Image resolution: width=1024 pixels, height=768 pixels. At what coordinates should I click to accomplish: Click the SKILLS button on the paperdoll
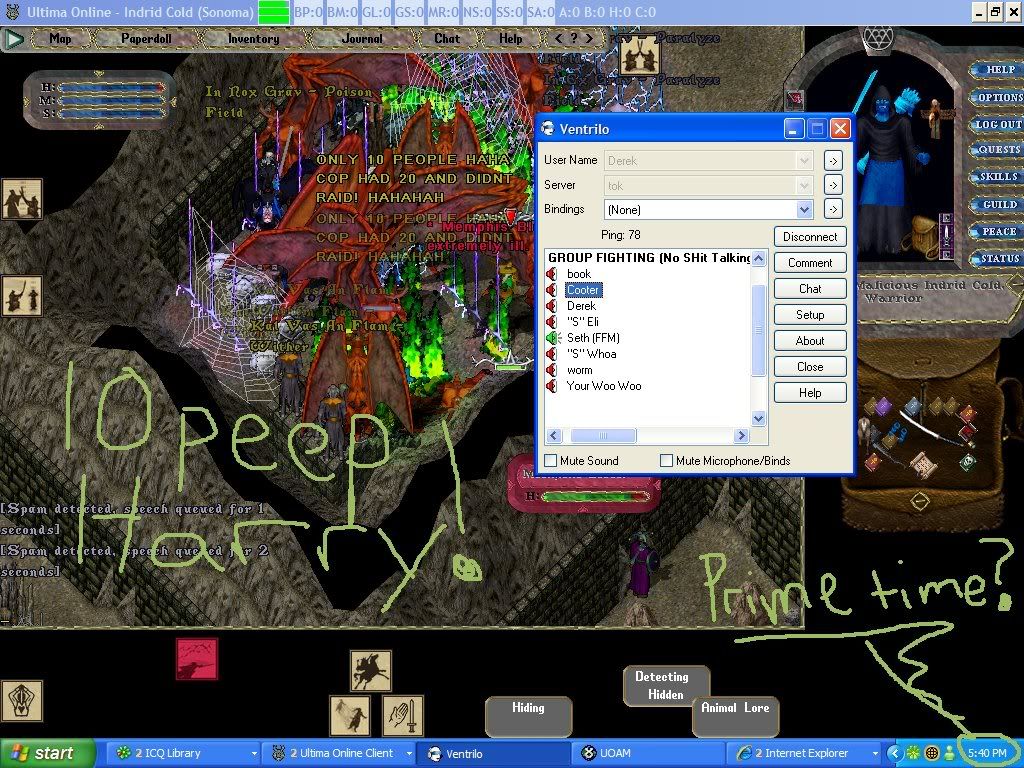coord(997,177)
